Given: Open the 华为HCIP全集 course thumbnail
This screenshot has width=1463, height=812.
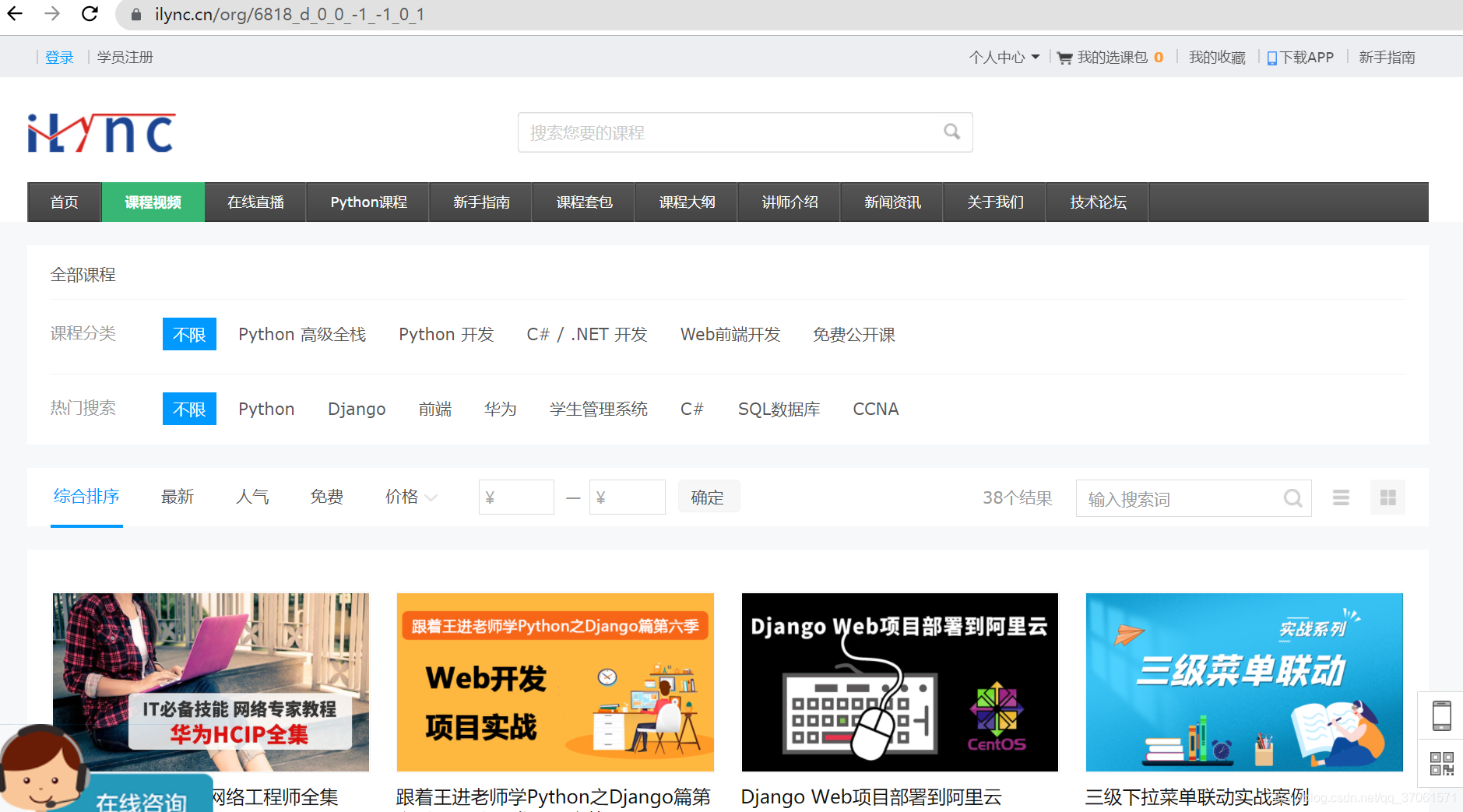Looking at the screenshot, I should click(211, 682).
